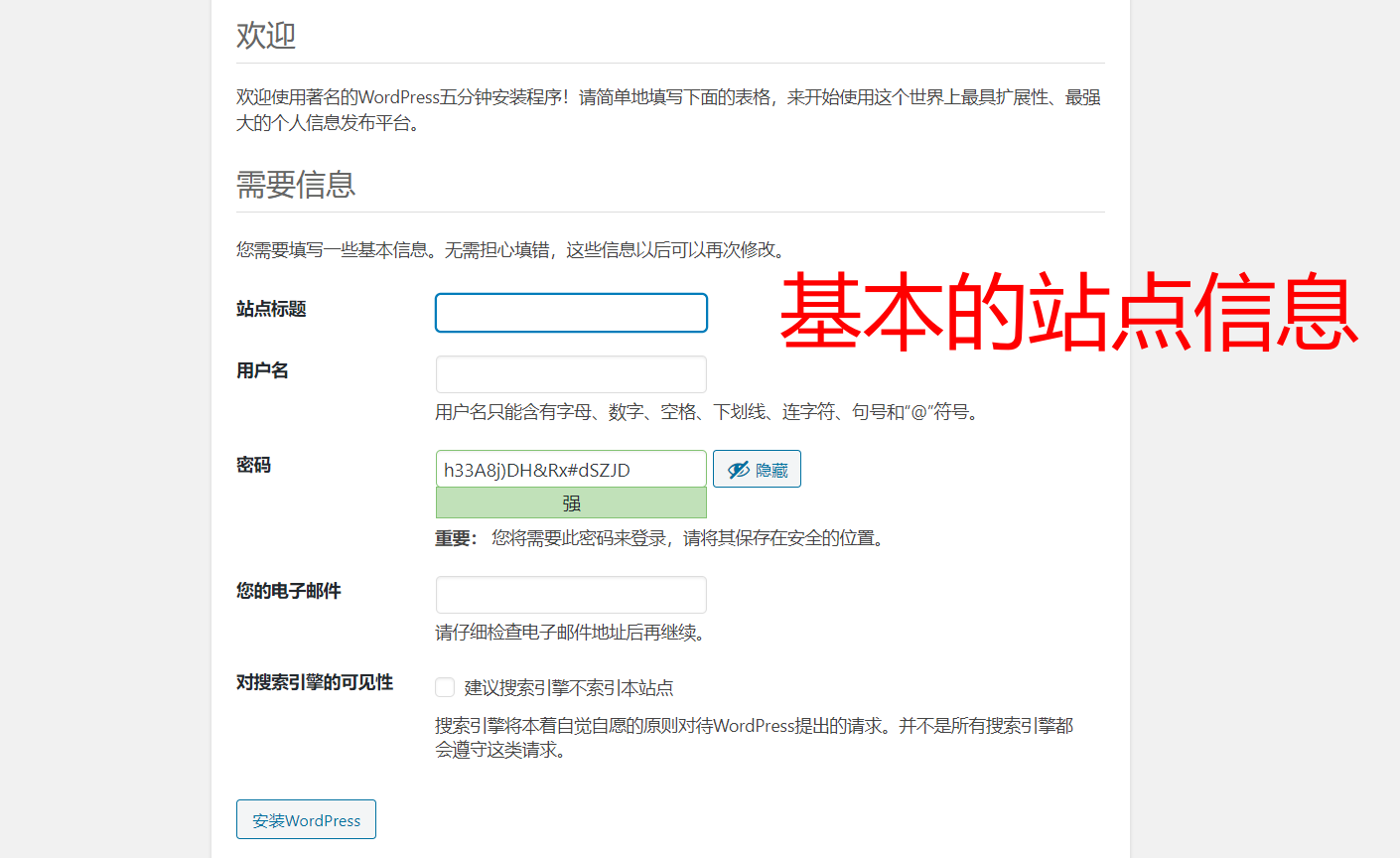Click the 站点标题 input field
Image resolution: width=1400 pixels, height=858 pixels.
(x=571, y=313)
